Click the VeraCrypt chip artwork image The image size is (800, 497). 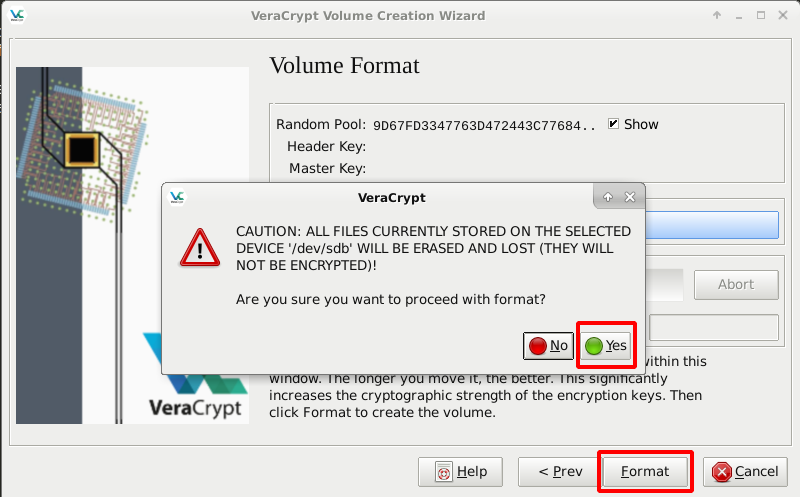(133, 245)
